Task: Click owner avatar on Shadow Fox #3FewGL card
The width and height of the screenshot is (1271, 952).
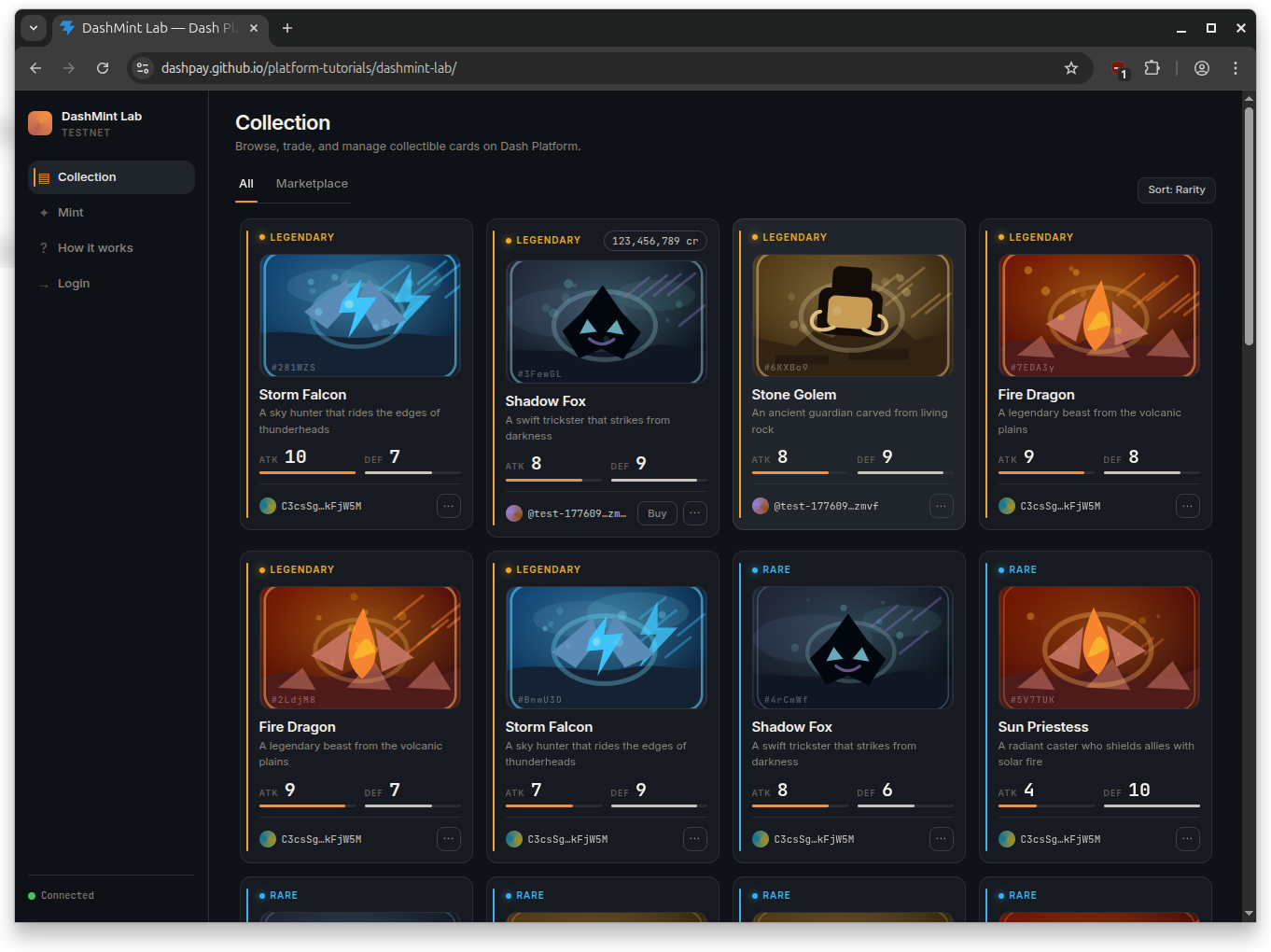Action: (x=514, y=513)
